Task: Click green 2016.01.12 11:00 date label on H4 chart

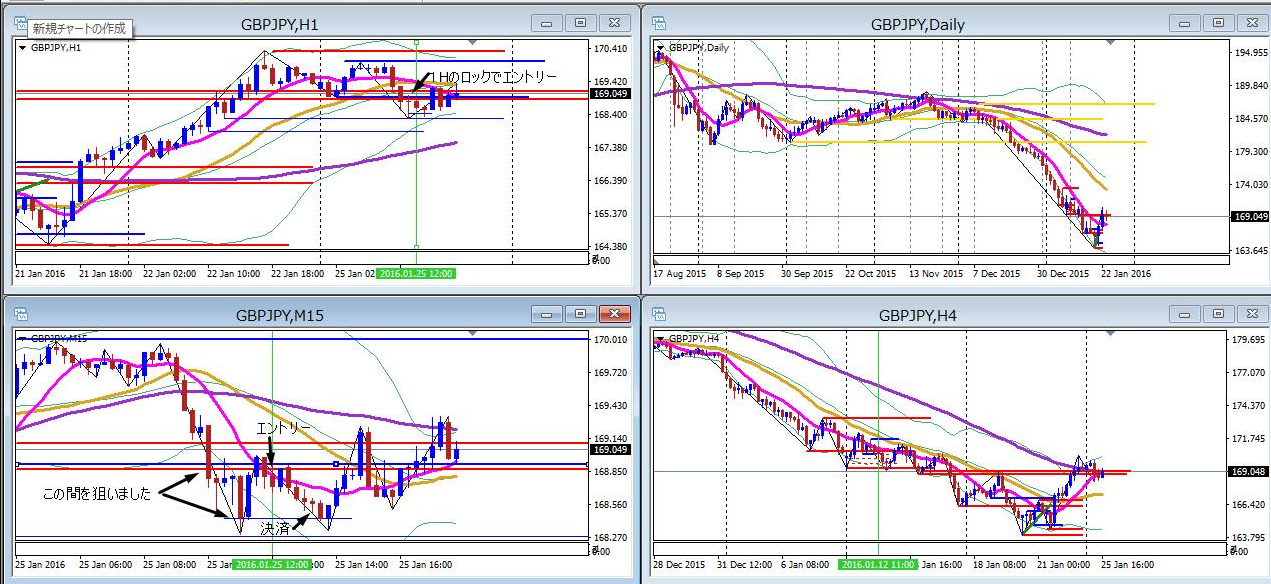Action: [x=877, y=565]
